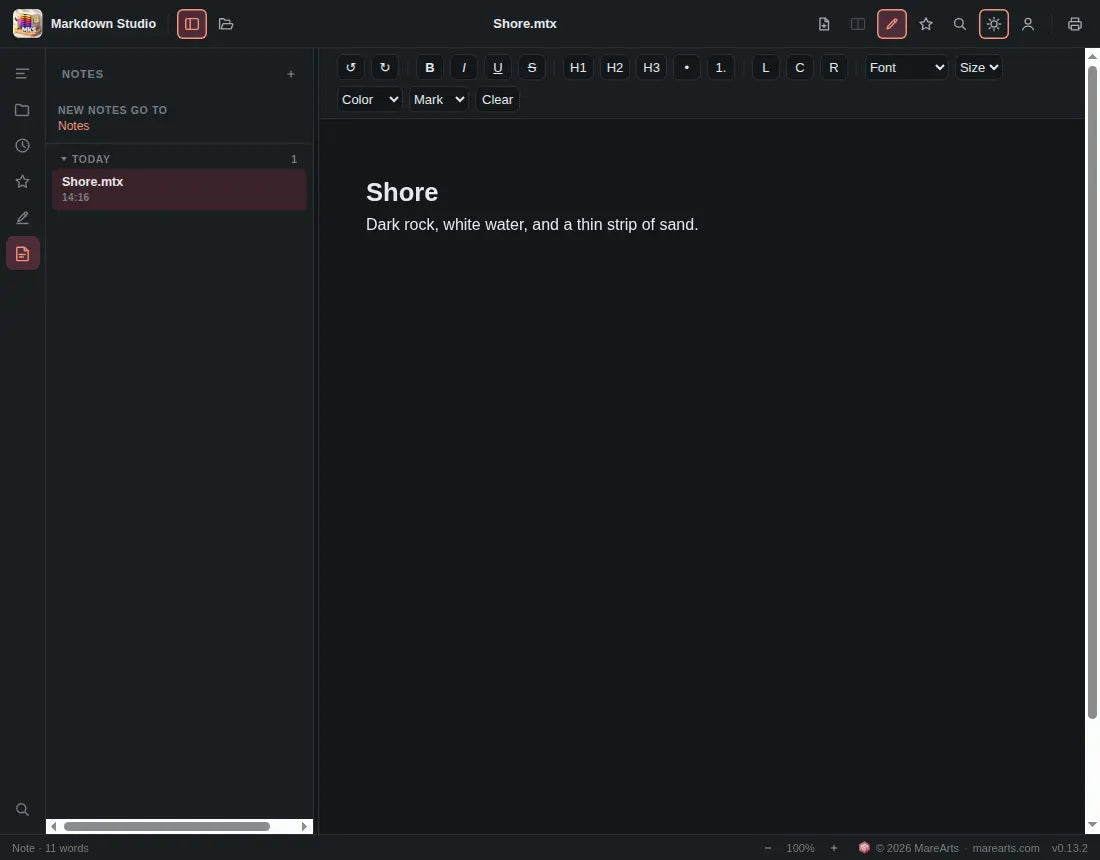Click the Shore heading in editor
1100x860 pixels.
click(402, 192)
